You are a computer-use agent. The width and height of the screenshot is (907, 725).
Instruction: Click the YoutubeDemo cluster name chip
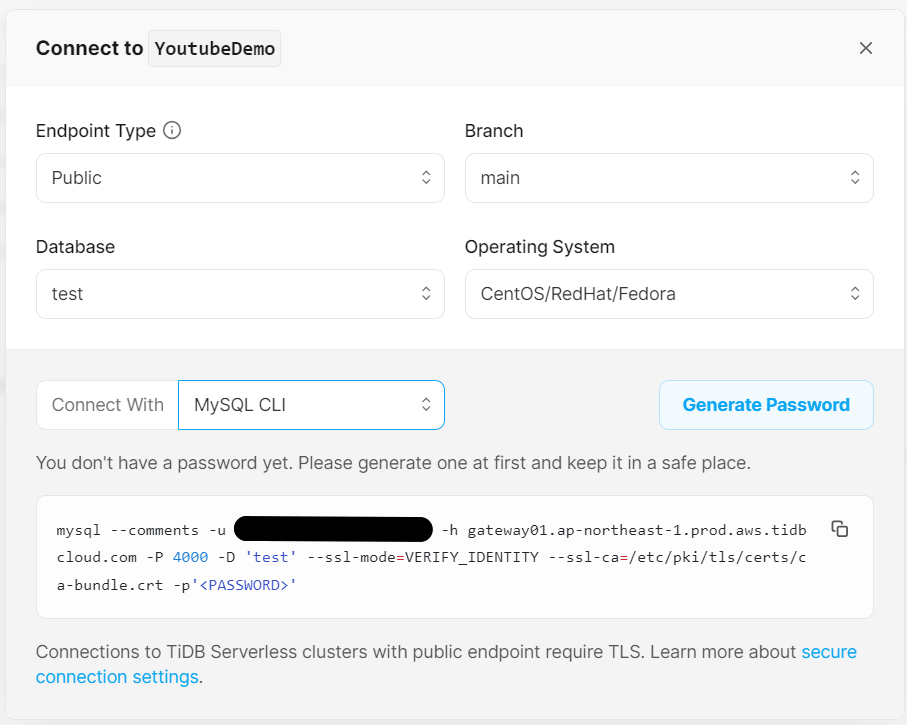point(214,48)
